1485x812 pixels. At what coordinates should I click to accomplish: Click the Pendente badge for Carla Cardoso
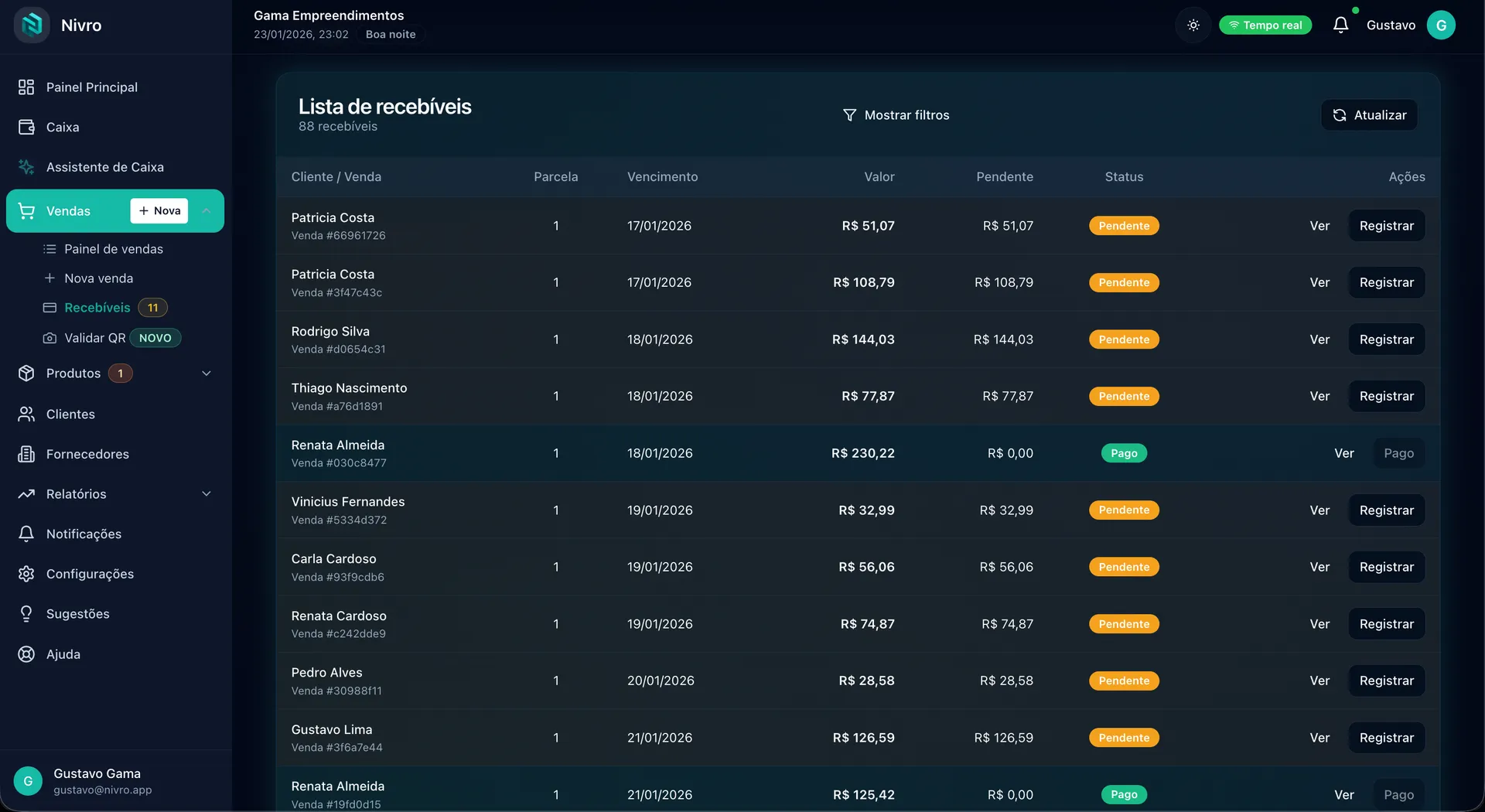(1124, 567)
